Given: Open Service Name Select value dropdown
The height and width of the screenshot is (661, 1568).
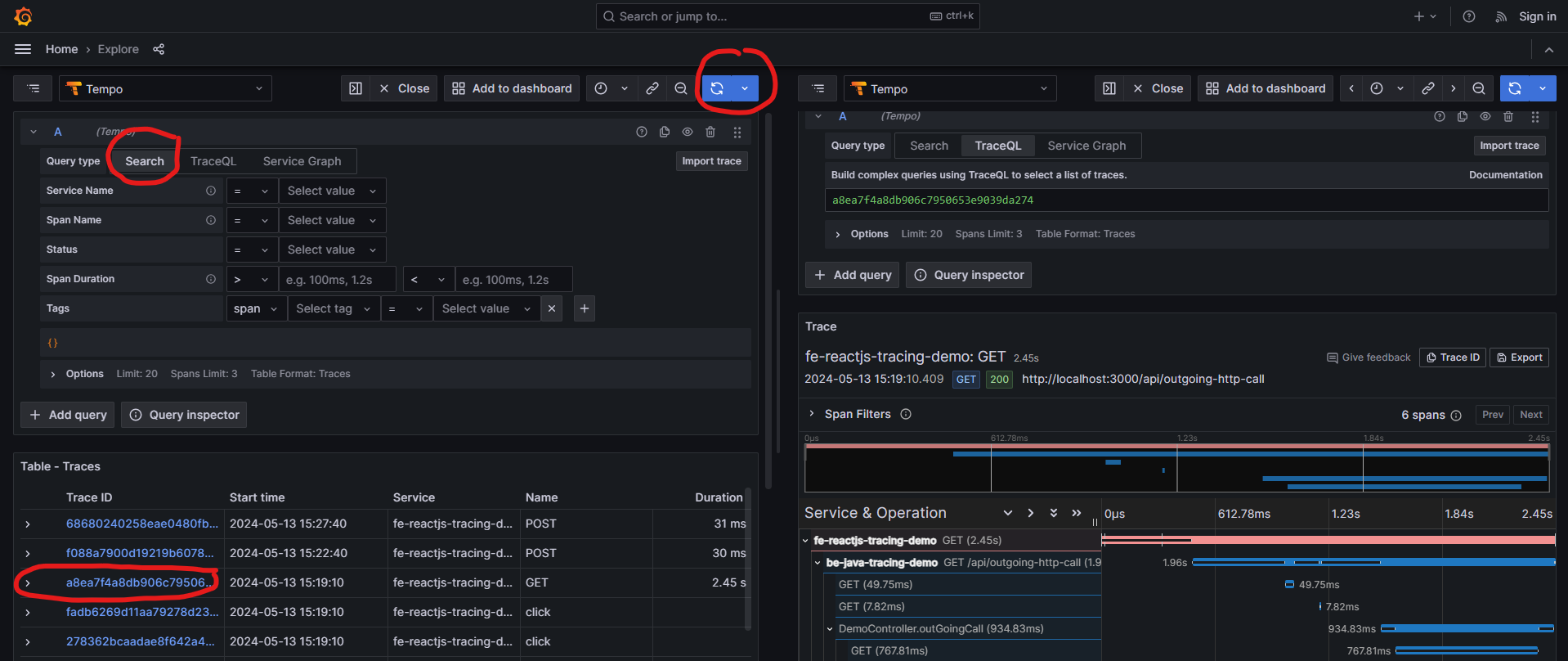Looking at the screenshot, I should point(331,191).
